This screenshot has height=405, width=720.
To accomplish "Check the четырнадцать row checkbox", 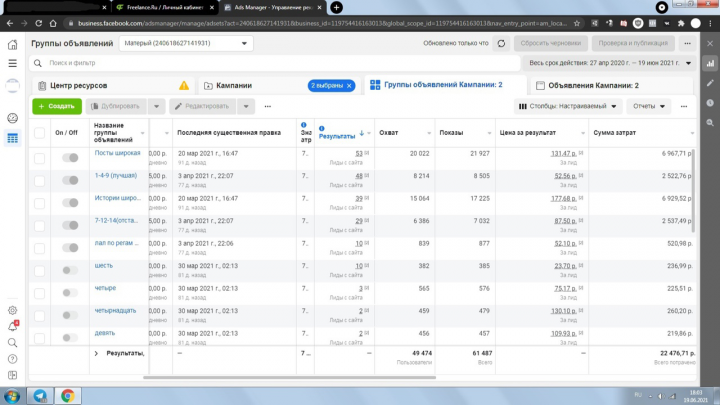I will tap(39, 316).
